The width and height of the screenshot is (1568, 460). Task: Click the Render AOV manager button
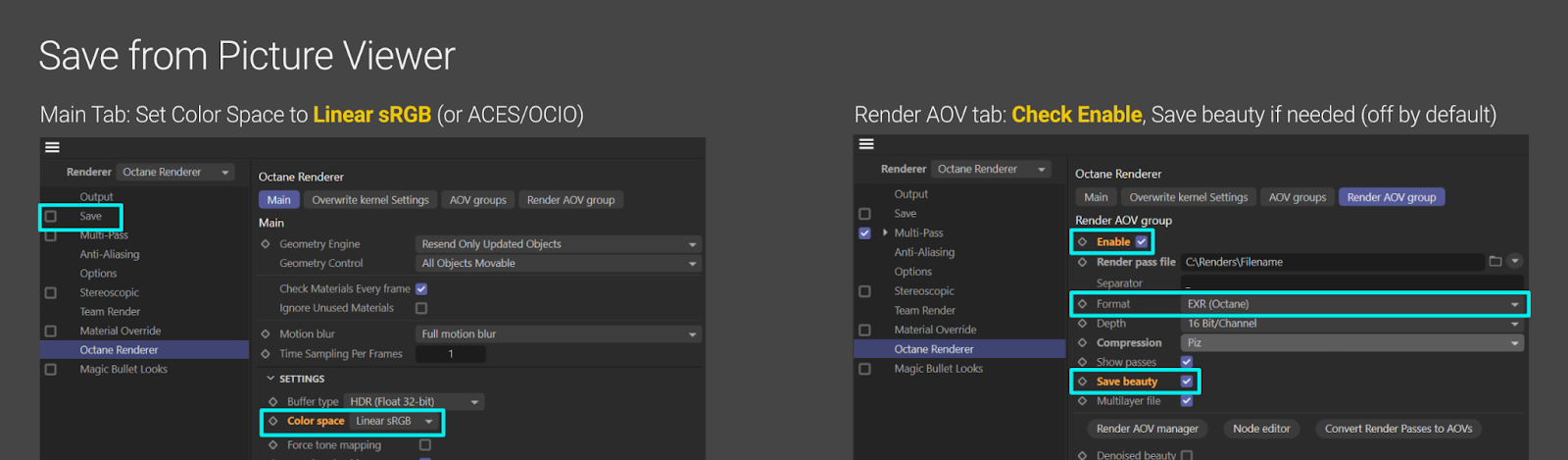pyautogui.click(x=1147, y=429)
